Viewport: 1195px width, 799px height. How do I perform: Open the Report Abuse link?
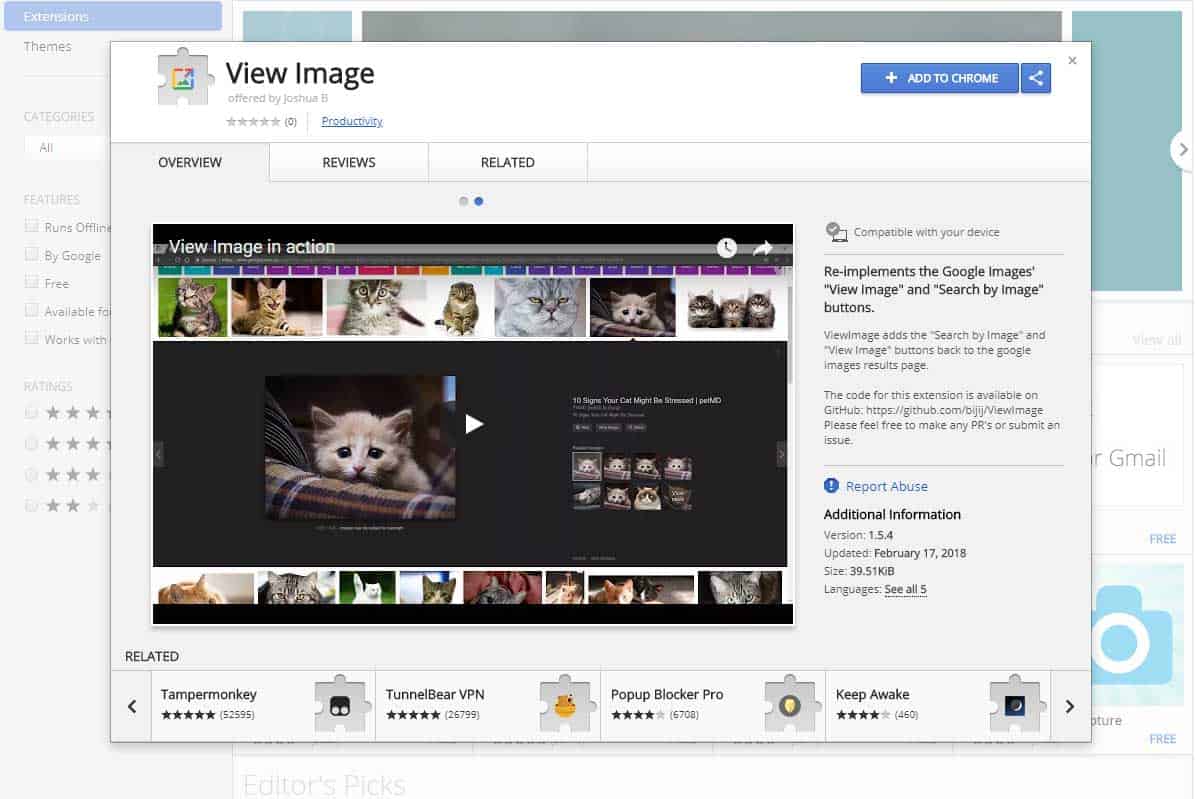pyautogui.click(x=886, y=486)
